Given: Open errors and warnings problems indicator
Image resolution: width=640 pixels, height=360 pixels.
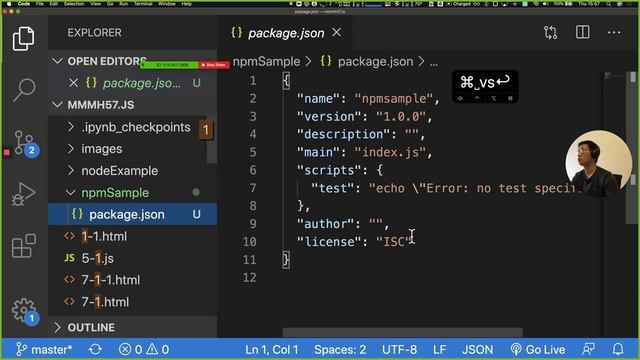Looking at the screenshot, I should (x=144, y=349).
